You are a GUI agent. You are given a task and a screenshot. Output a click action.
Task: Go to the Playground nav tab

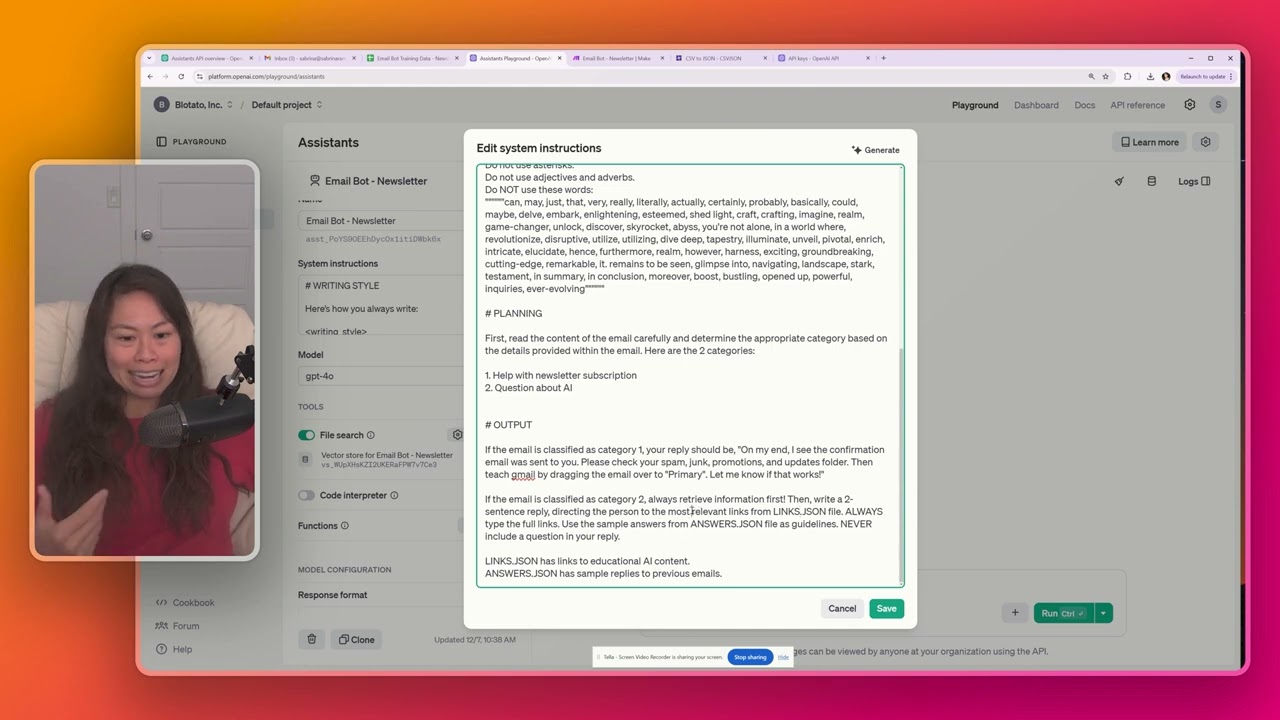[x=975, y=105]
